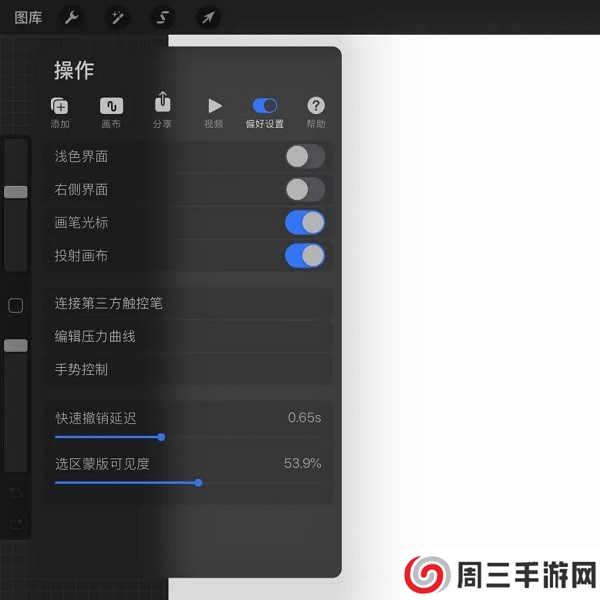Open 手势控制 gesture controls
Image resolution: width=600 pixels, height=600 pixels.
190,370
